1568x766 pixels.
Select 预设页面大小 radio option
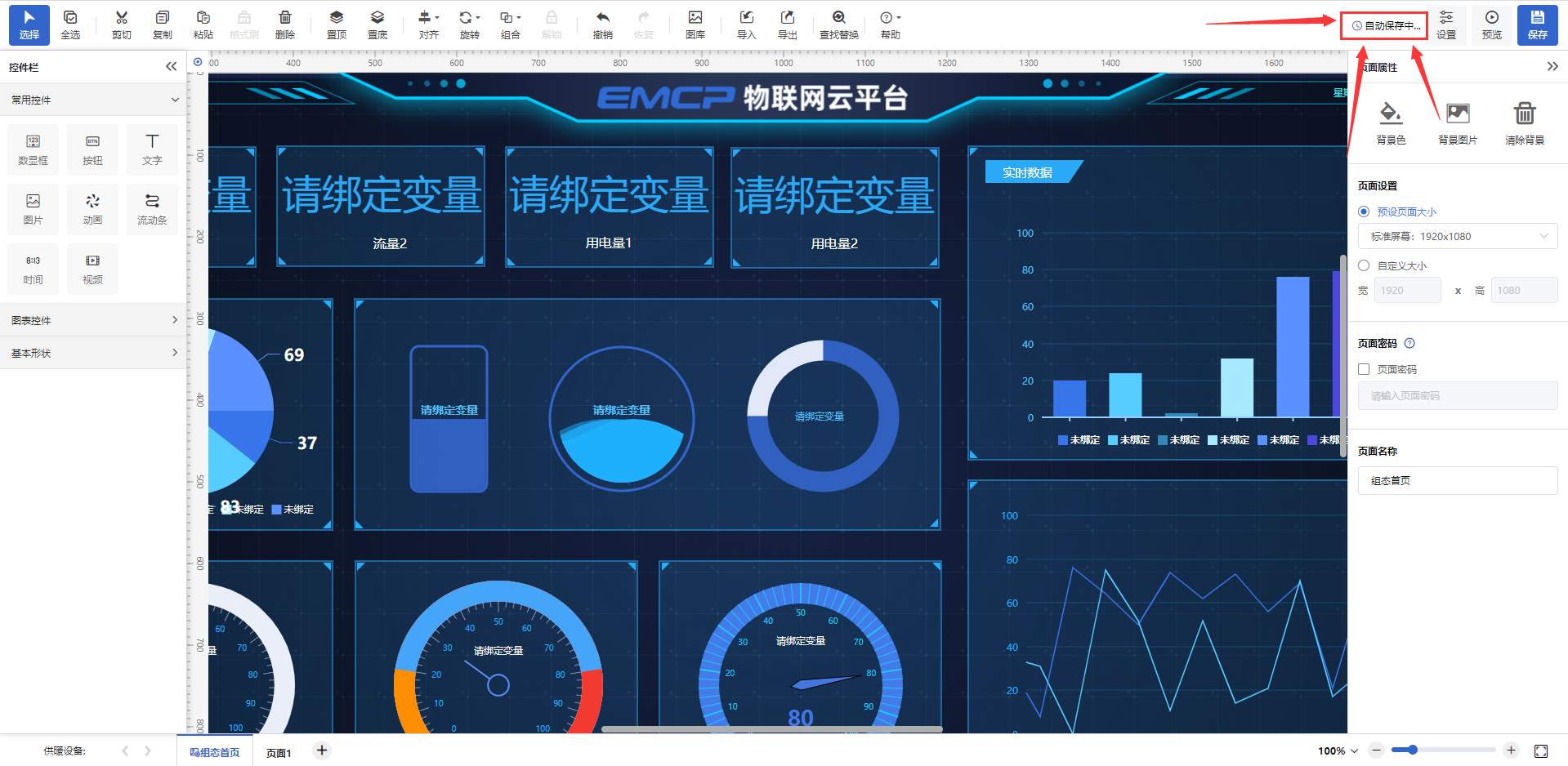pyautogui.click(x=1364, y=212)
